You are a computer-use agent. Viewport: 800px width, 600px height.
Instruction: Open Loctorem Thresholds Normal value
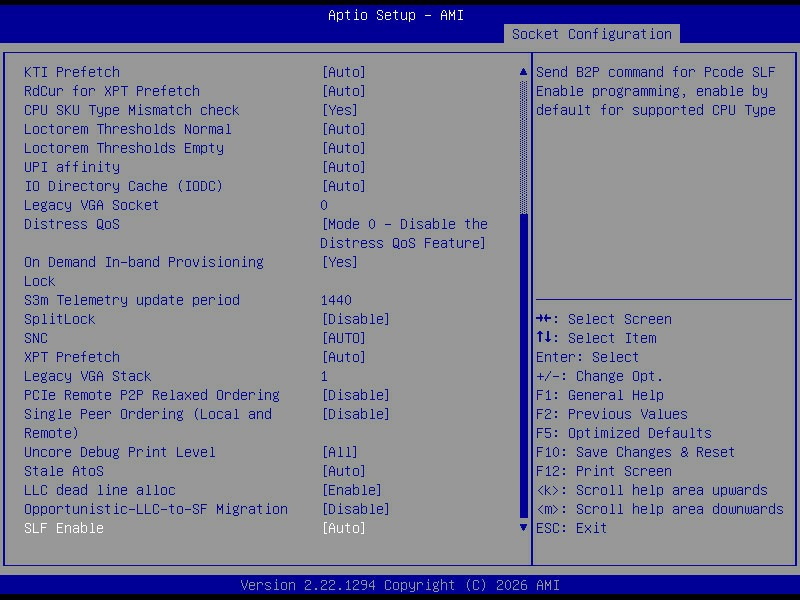[343, 129]
